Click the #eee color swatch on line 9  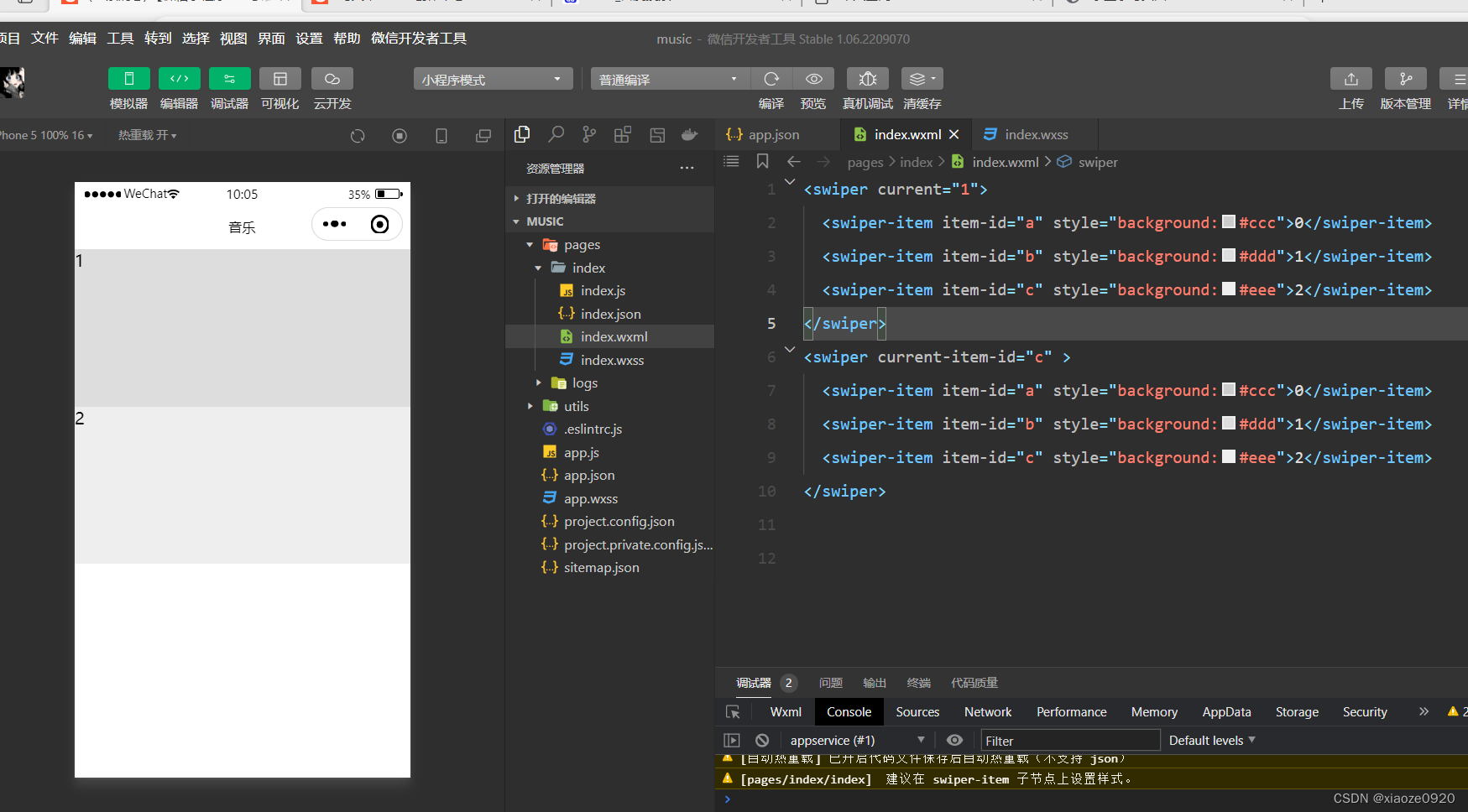click(x=1229, y=456)
